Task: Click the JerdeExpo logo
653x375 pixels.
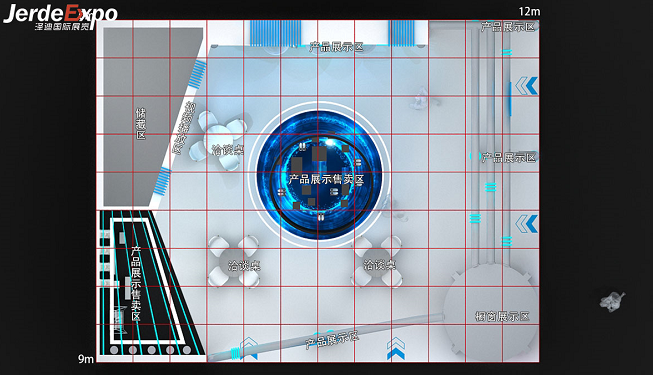Action: point(60,17)
